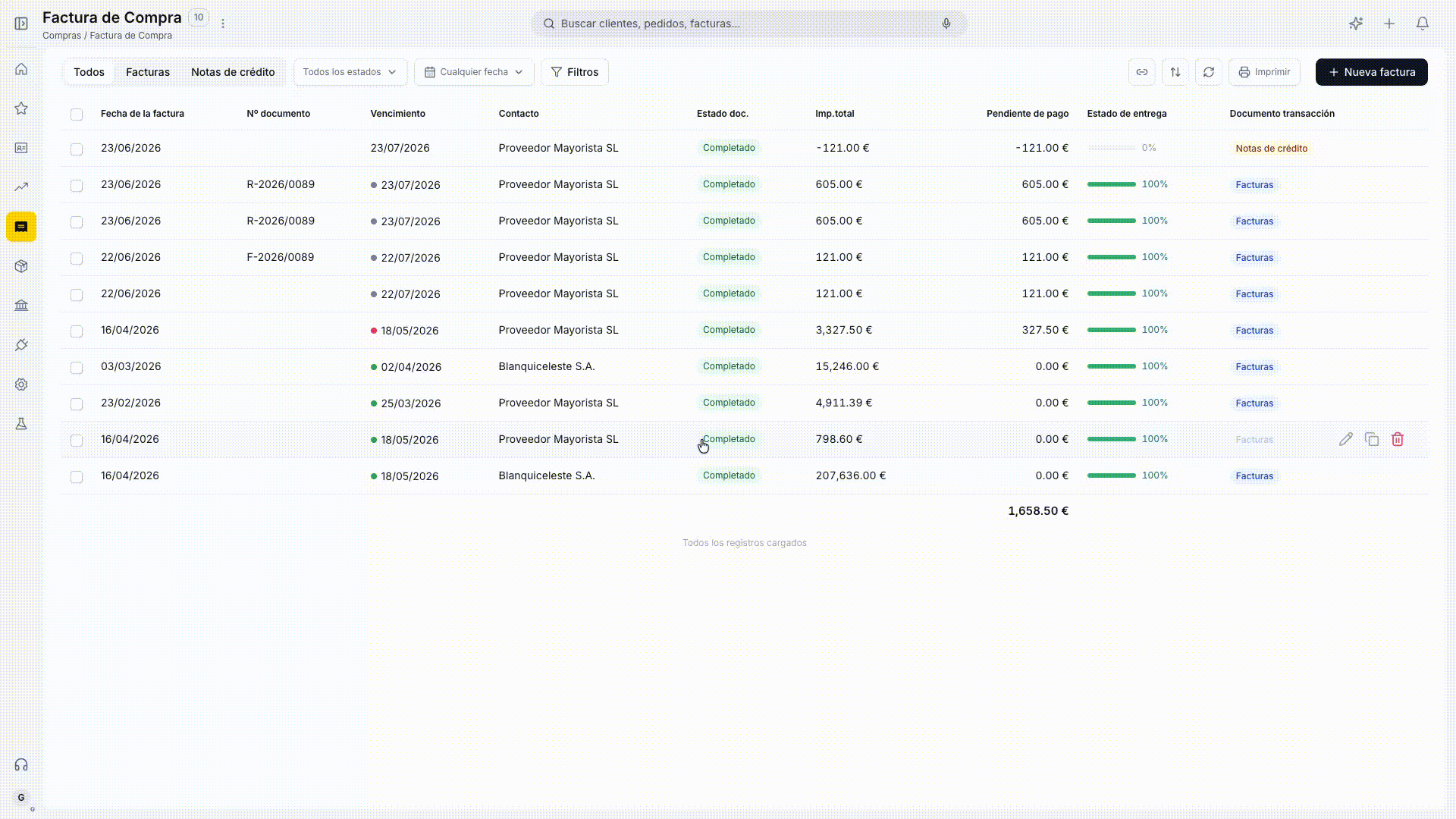Click the plus icon in top bar
1456x819 pixels.
click(1389, 24)
